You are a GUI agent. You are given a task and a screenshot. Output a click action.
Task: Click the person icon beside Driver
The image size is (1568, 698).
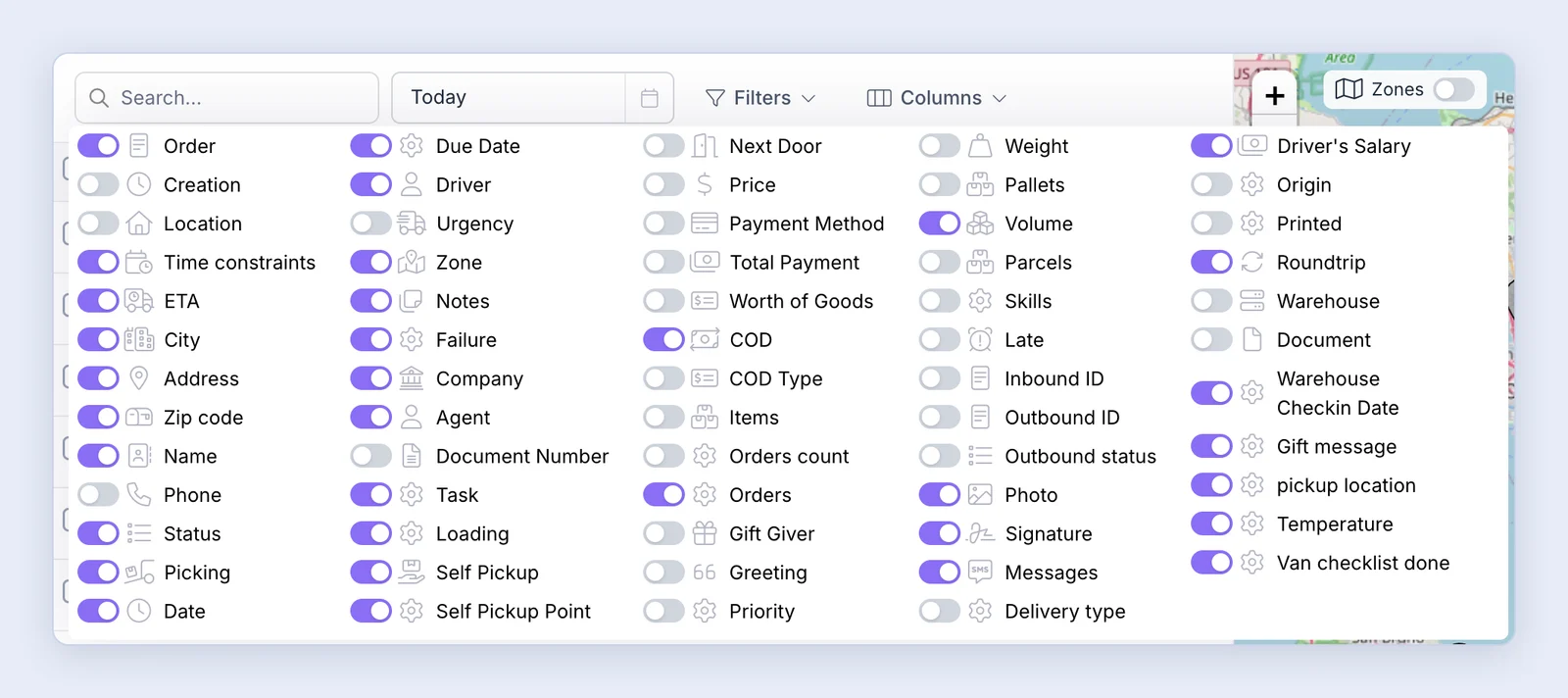(x=412, y=184)
